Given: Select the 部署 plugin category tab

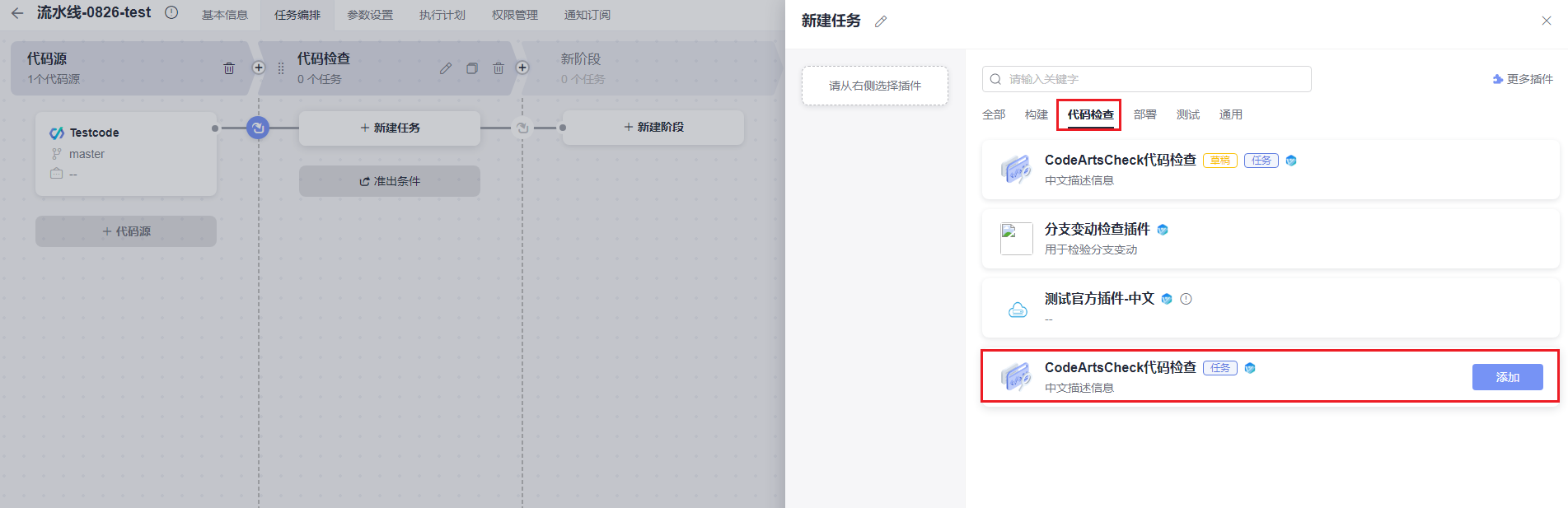Looking at the screenshot, I should (1144, 114).
